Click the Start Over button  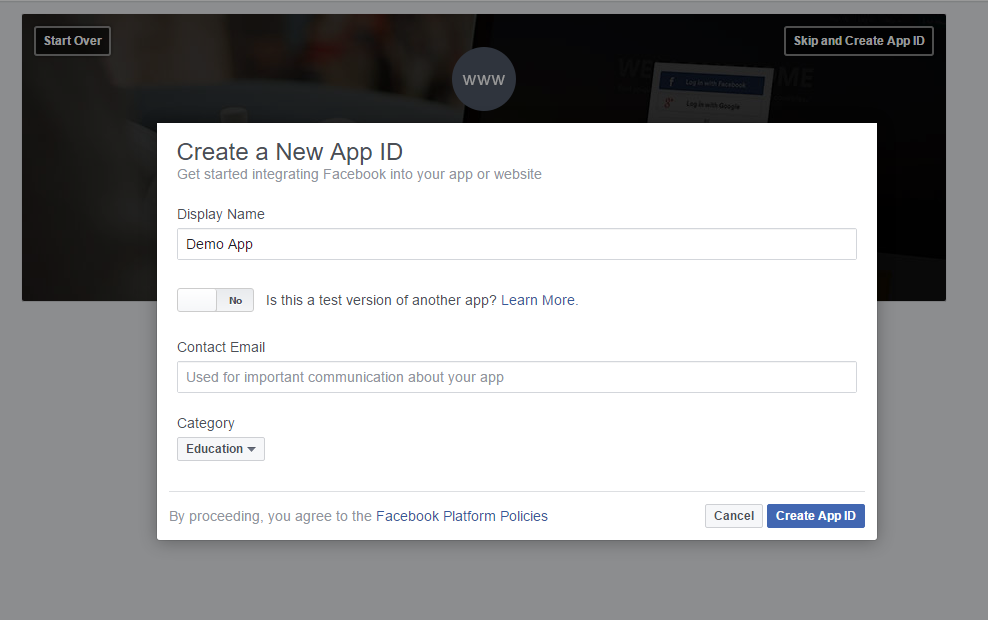tap(72, 41)
